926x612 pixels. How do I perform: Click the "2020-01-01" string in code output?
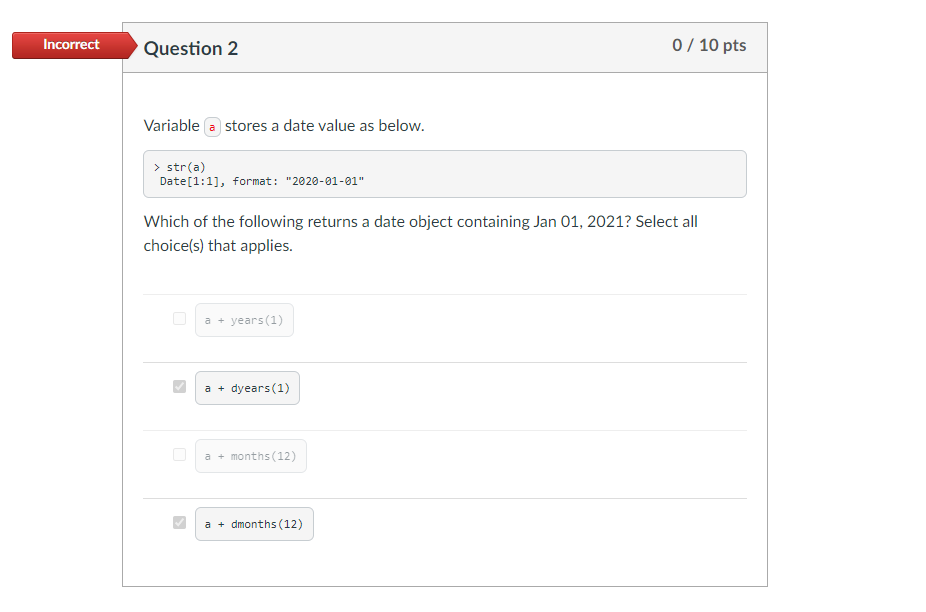pyautogui.click(x=325, y=181)
